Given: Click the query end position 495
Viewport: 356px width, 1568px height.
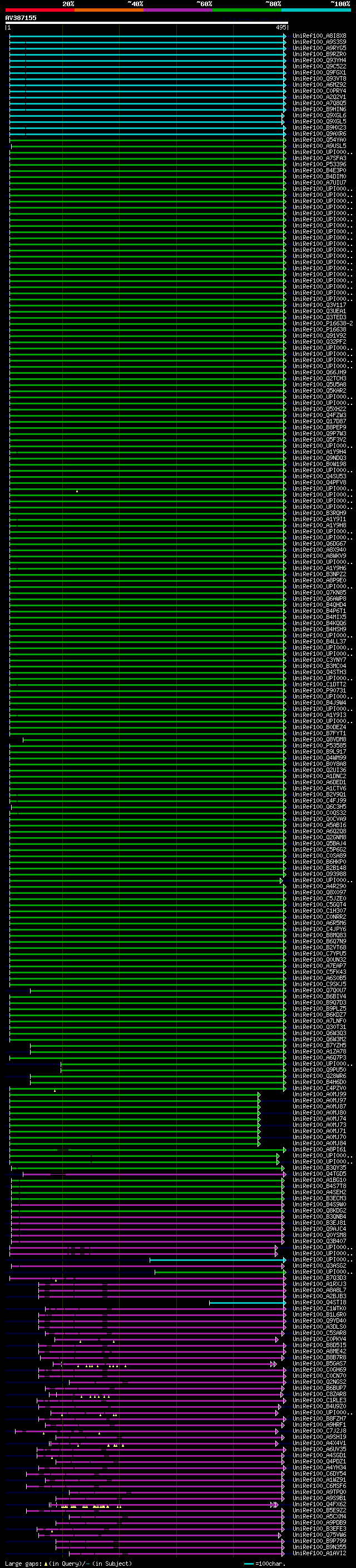Looking at the screenshot, I should 280,27.
